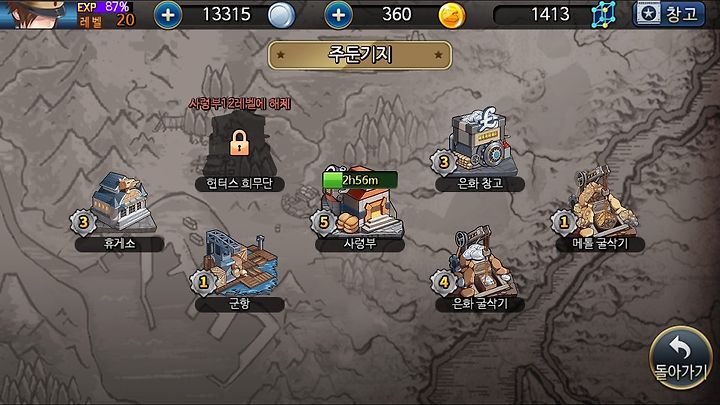Click the 은화 굴삭기 name label

[480, 304]
